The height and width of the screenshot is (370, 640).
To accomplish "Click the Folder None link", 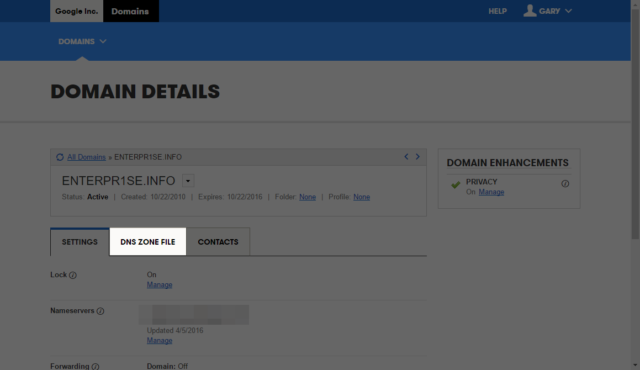I will 307,197.
